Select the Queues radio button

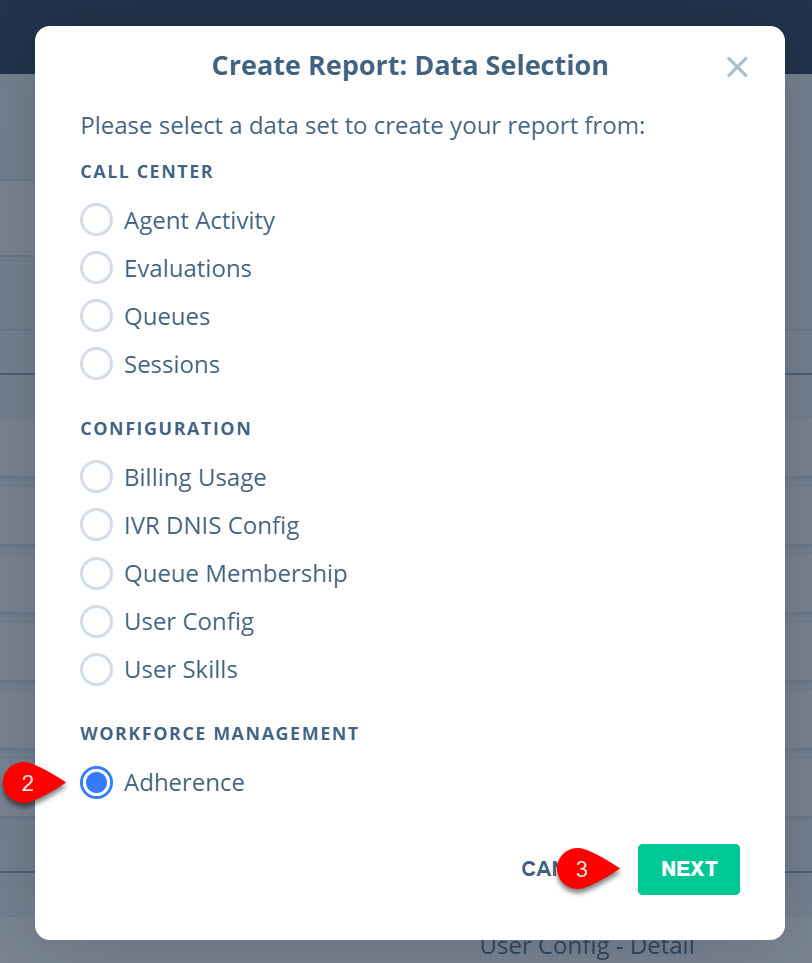pyautogui.click(x=96, y=316)
